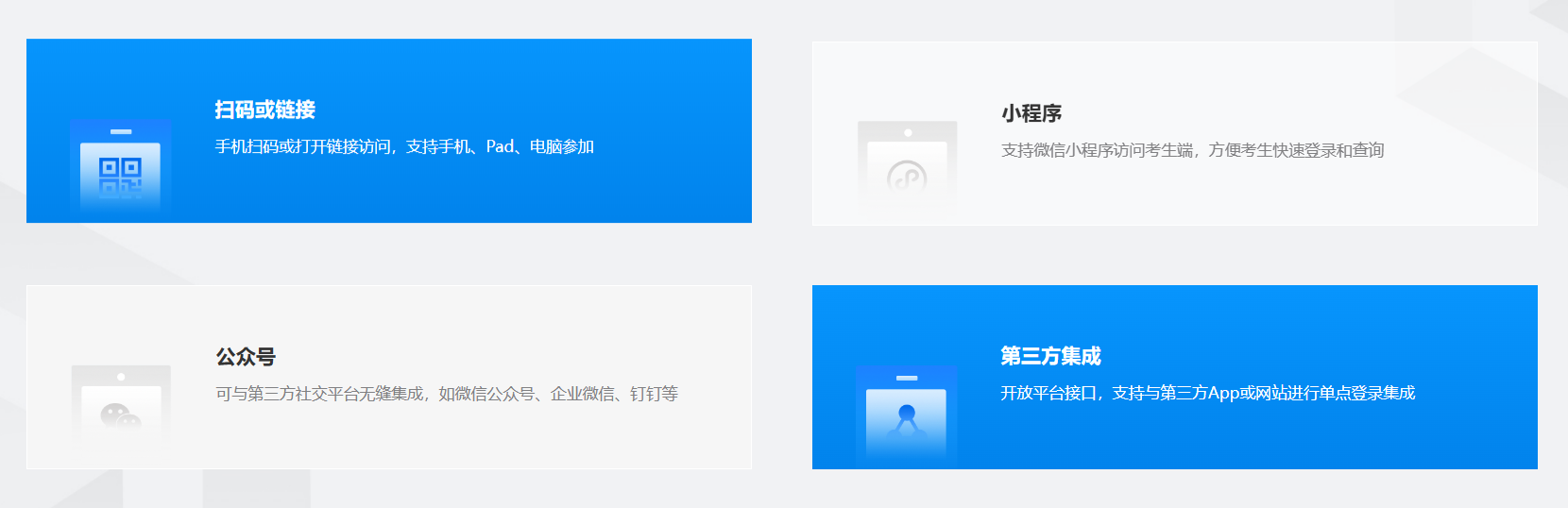1568x508 pixels.
Task: Open the 小程序 heading
Action: (x=1031, y=113)
